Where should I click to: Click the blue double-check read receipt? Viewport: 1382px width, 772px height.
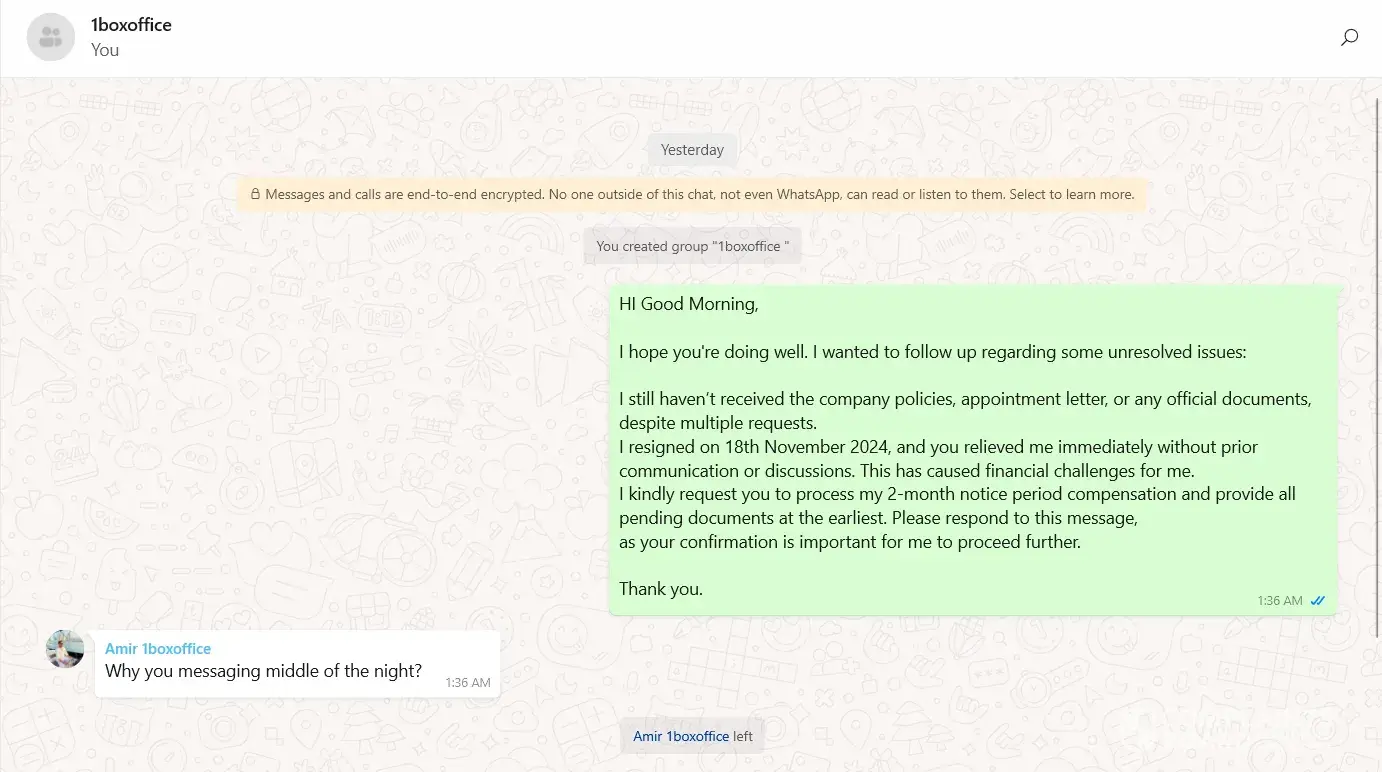tap(1318, 601)
